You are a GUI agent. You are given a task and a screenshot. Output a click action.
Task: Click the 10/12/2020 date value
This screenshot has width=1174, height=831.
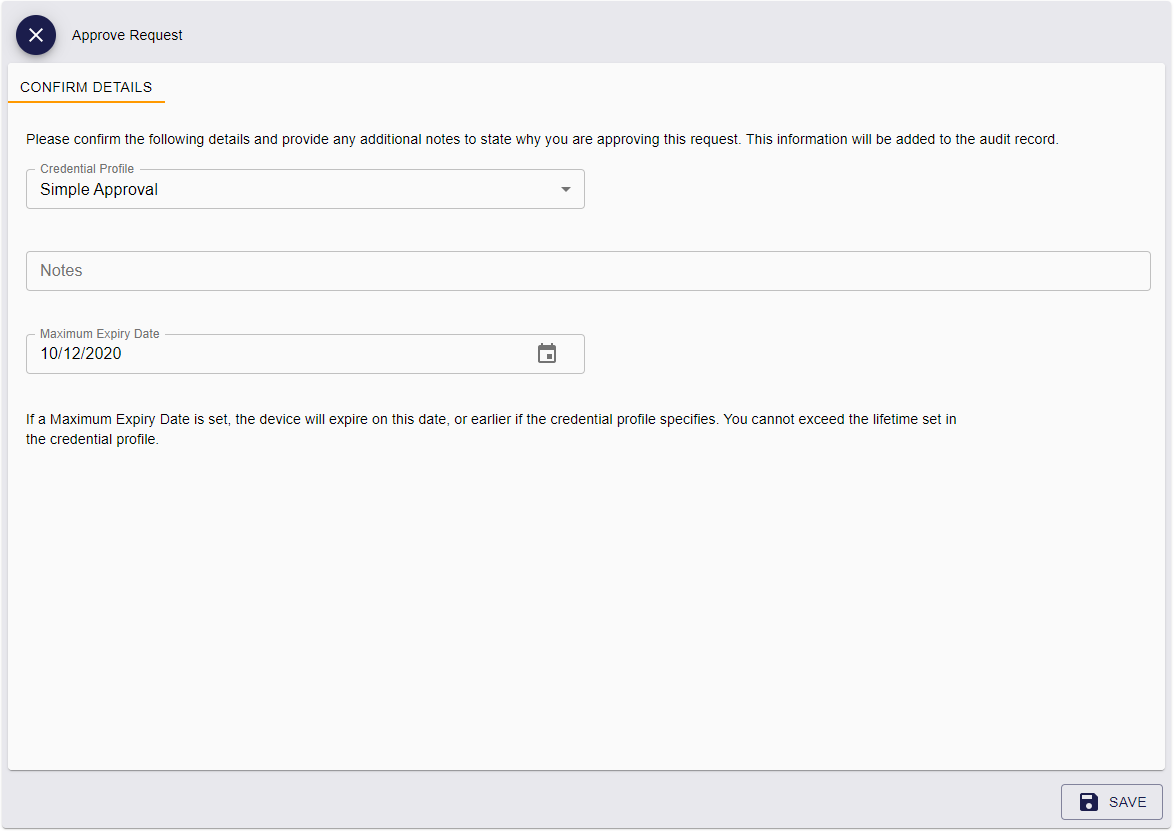pyautogui.click(x=81, y=353)
